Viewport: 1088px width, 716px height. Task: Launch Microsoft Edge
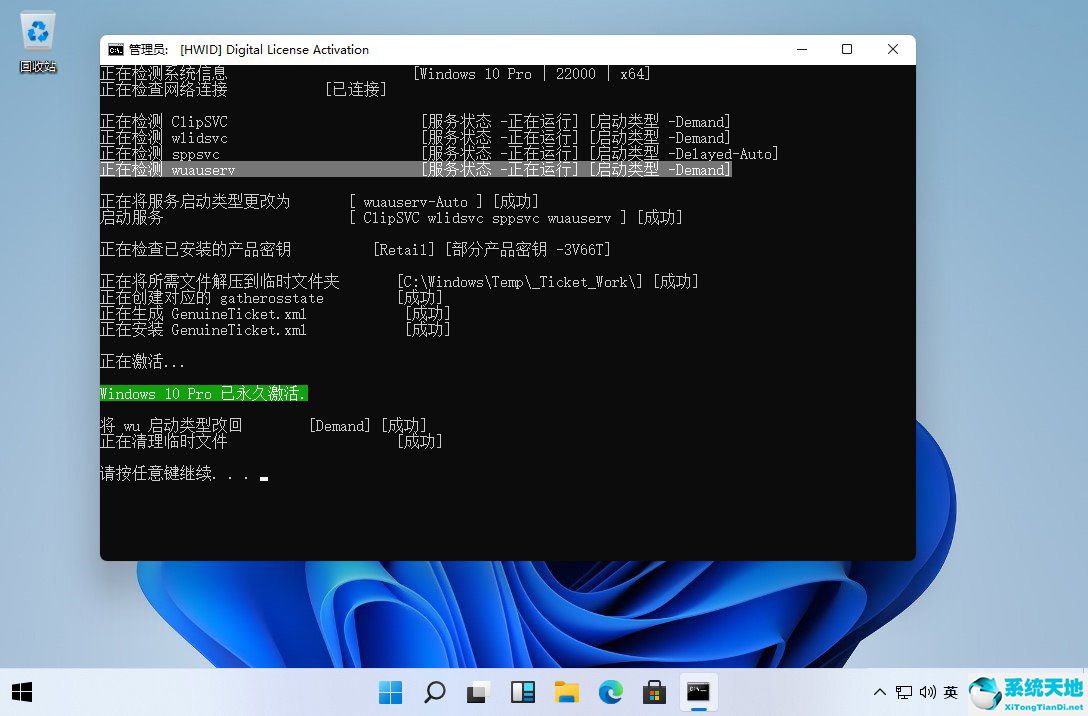610,691
